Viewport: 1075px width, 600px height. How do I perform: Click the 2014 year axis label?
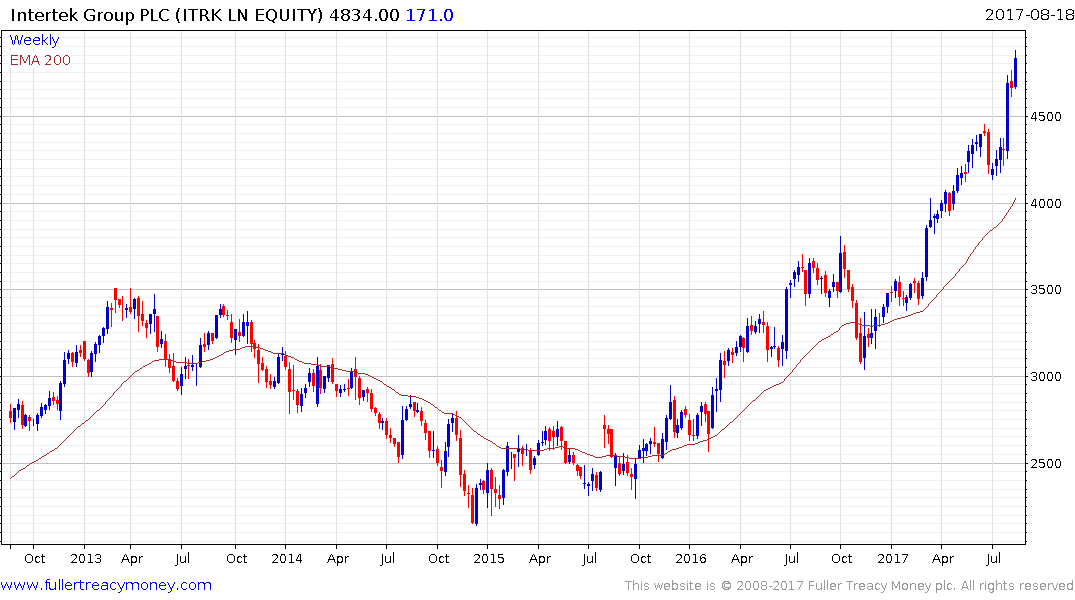click(287, 558)
